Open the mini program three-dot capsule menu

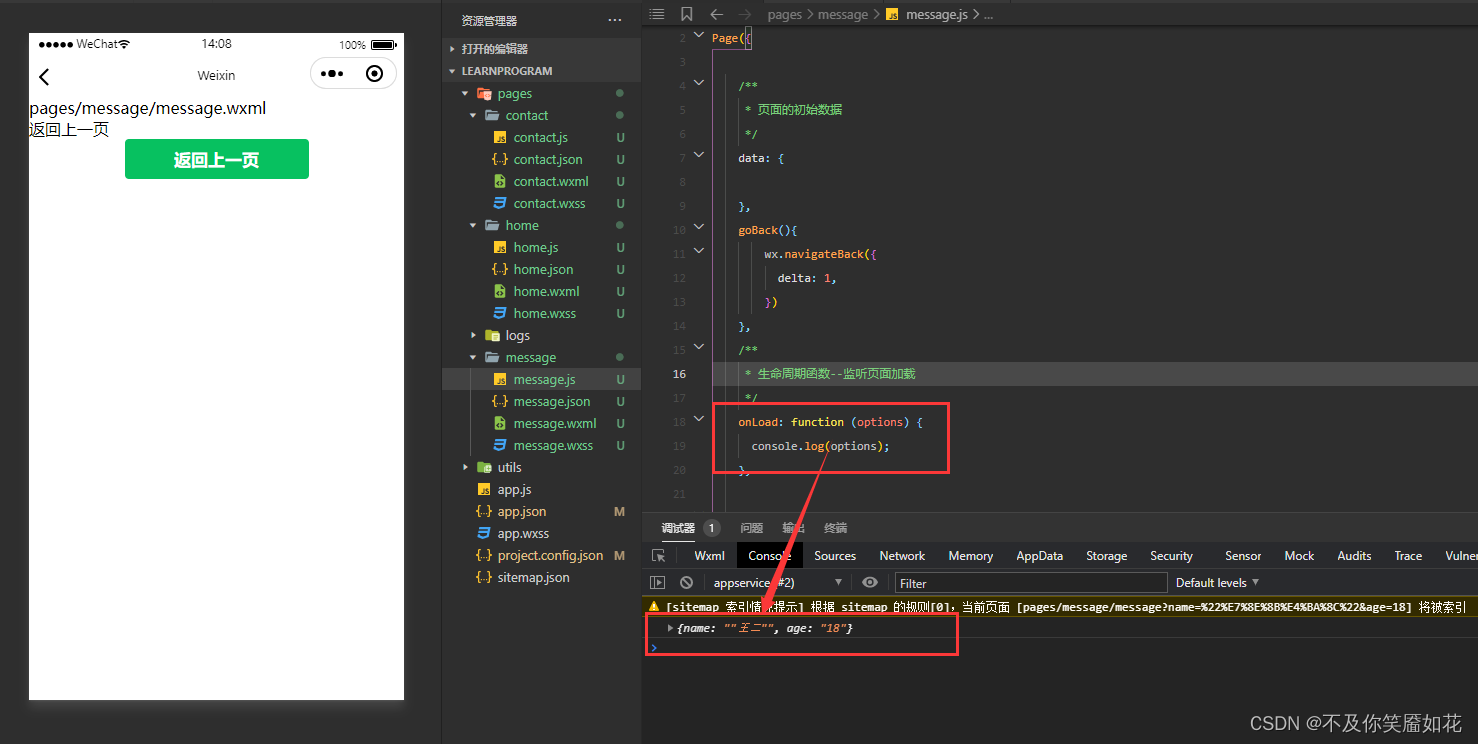333,74
